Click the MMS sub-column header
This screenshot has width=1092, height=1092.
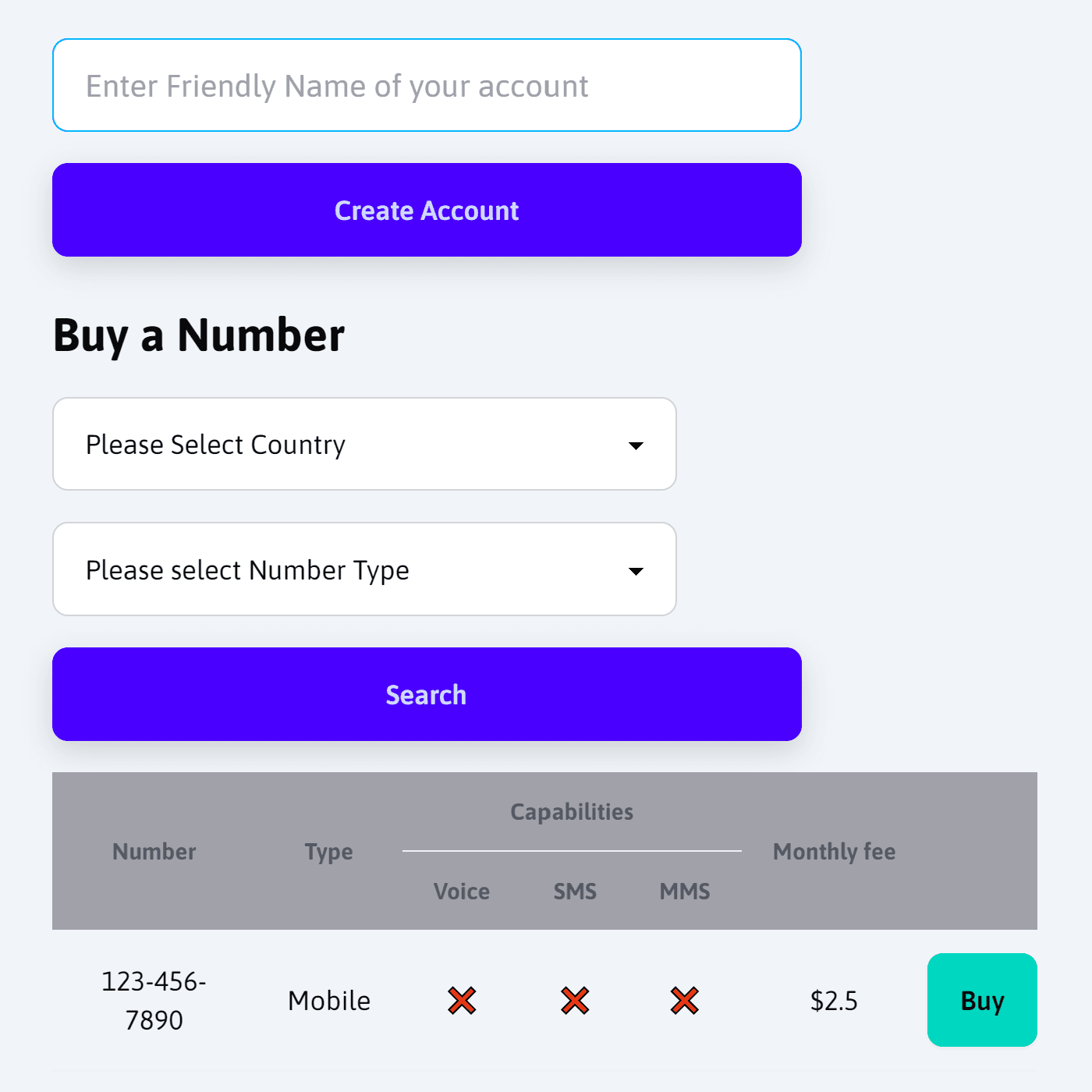pyautogui.click(x=685, y=891)
